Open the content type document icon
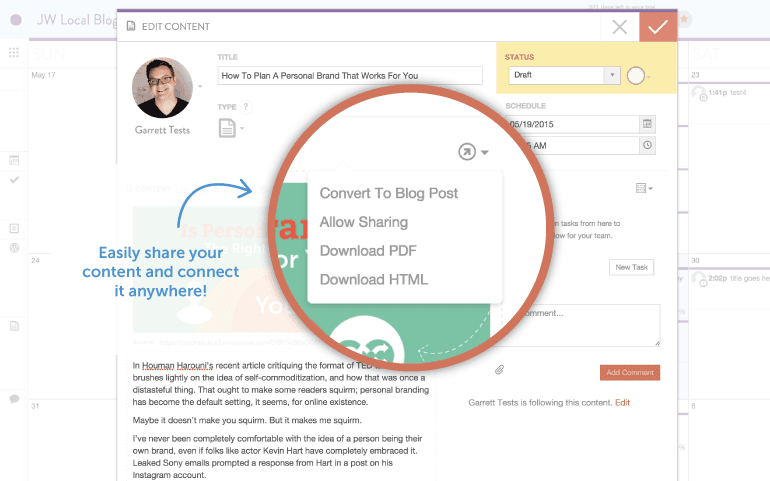 tap(227, 128)
